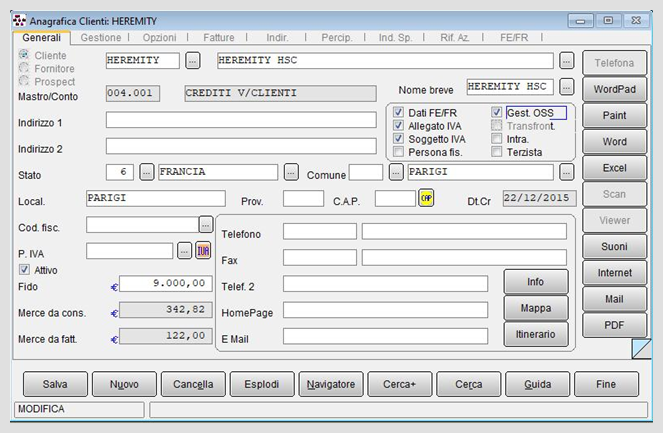The image size is (663, 433).
Task: Click the Suoni side button
Action: tap(615, 247)
